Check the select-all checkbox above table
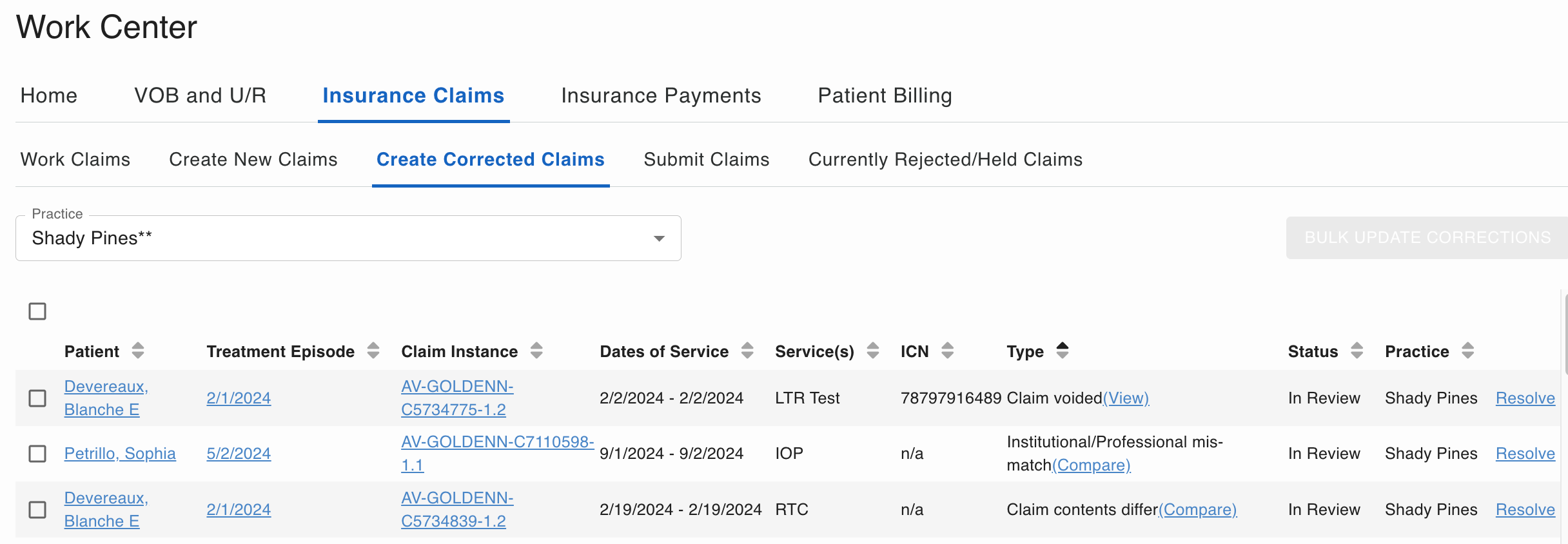The width and height of the screenshot is (1568, 544). click(x=37, y=311)
